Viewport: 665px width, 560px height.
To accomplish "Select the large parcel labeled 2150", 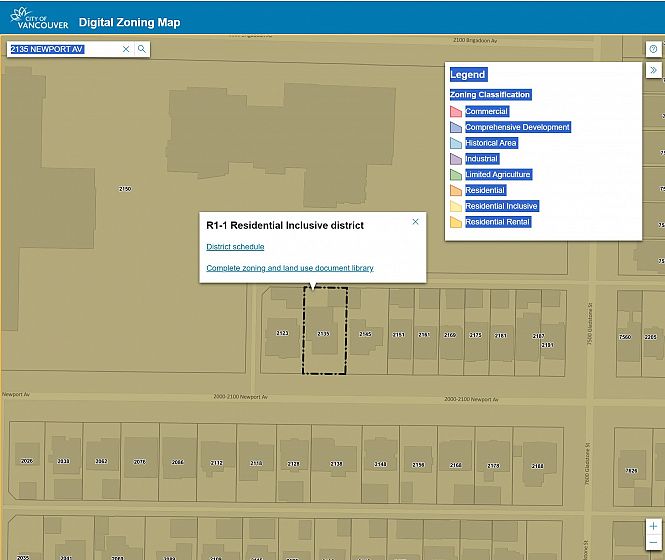I will click(x=125, y=189).
